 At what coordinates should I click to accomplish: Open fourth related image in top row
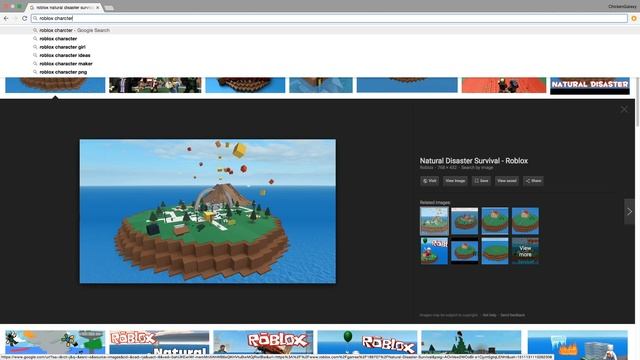(x=525, y=221)
